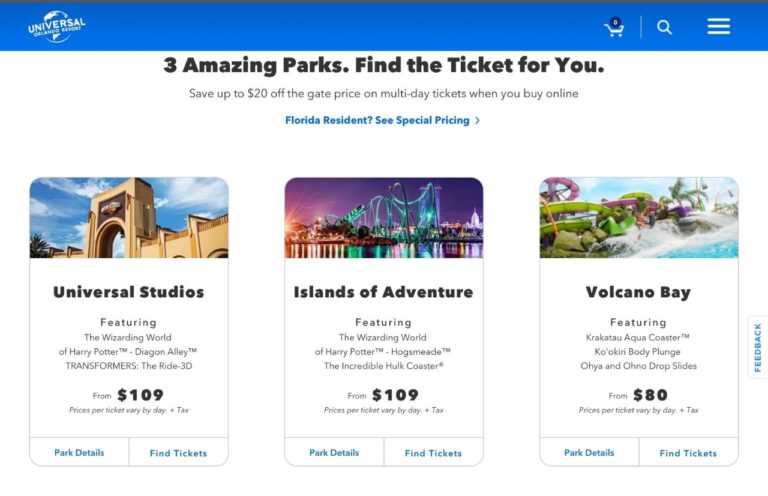The image size is (768, 496).
Task: Open Florida Resident special pricing link
Action: (x=377, y=120)
